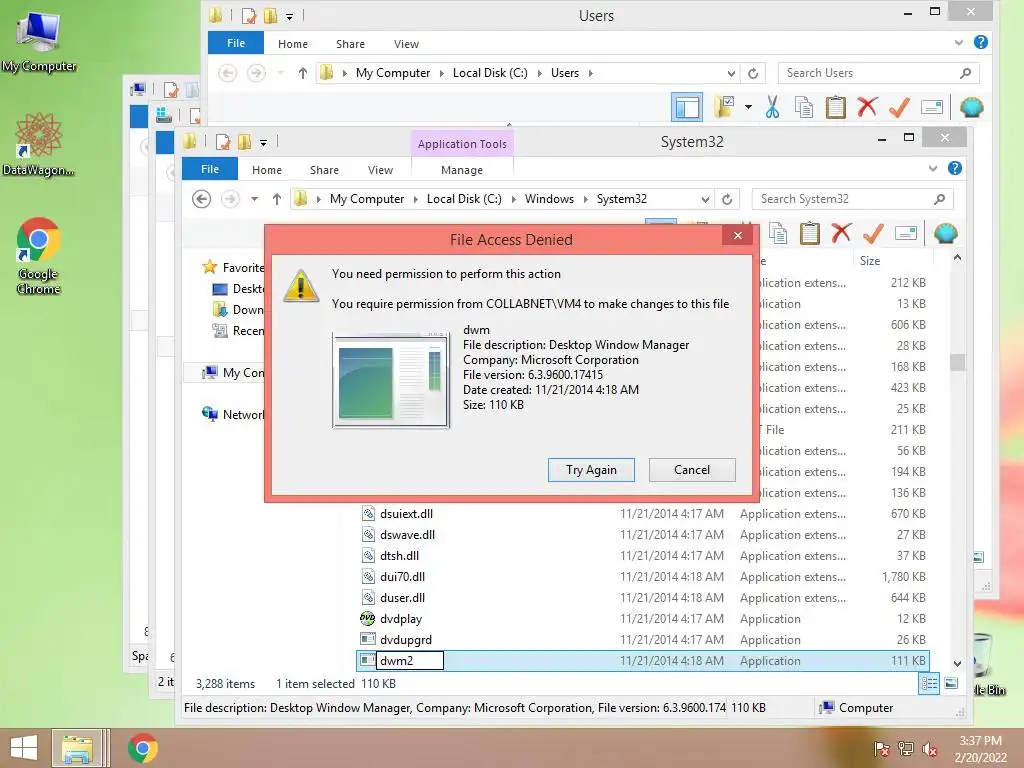Viewport: 1024px width, 768px height.
Task: Click the Copy icon in Users window toolbar
Action: pyautogui.click(x=804, y=107)
